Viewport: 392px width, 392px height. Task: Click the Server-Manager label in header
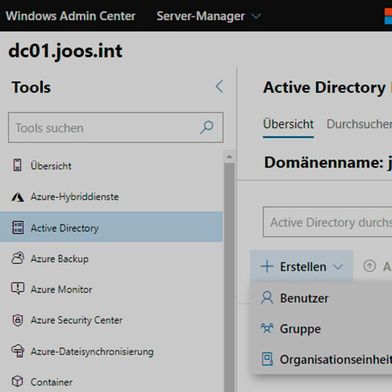[201, 16]
